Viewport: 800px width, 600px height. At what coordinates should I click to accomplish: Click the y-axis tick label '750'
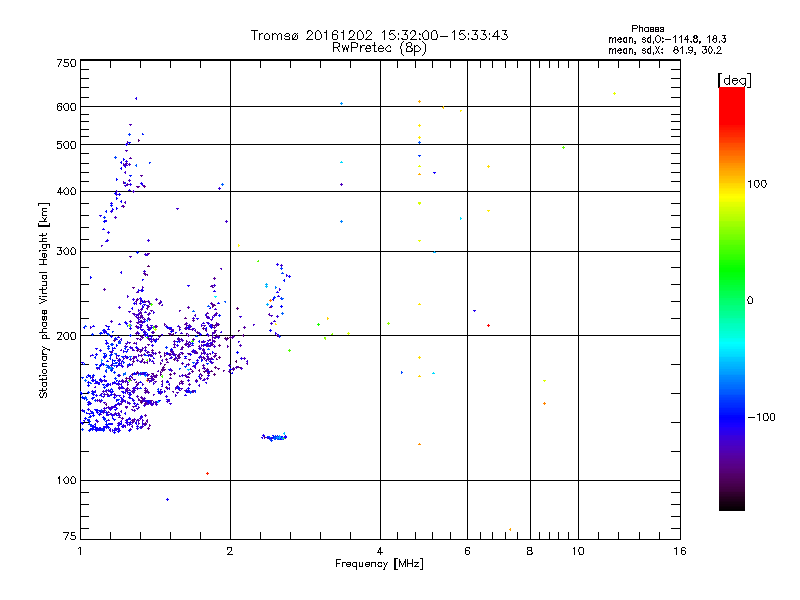pyautogui.click(x=66, y=63)
